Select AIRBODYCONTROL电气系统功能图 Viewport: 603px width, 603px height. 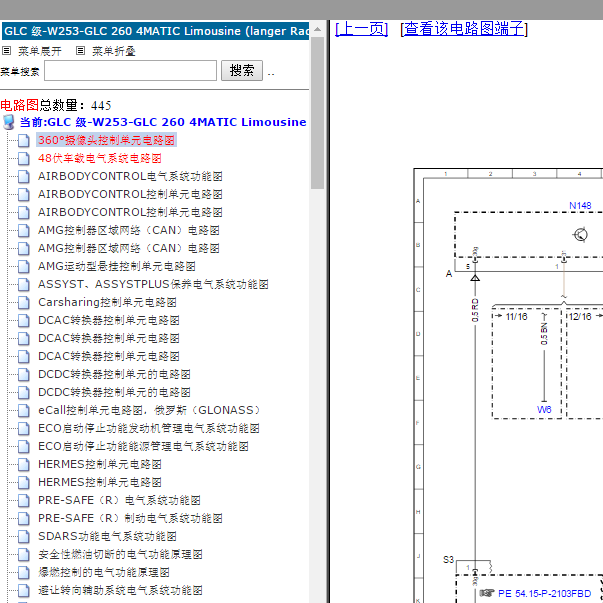point(130,176)
